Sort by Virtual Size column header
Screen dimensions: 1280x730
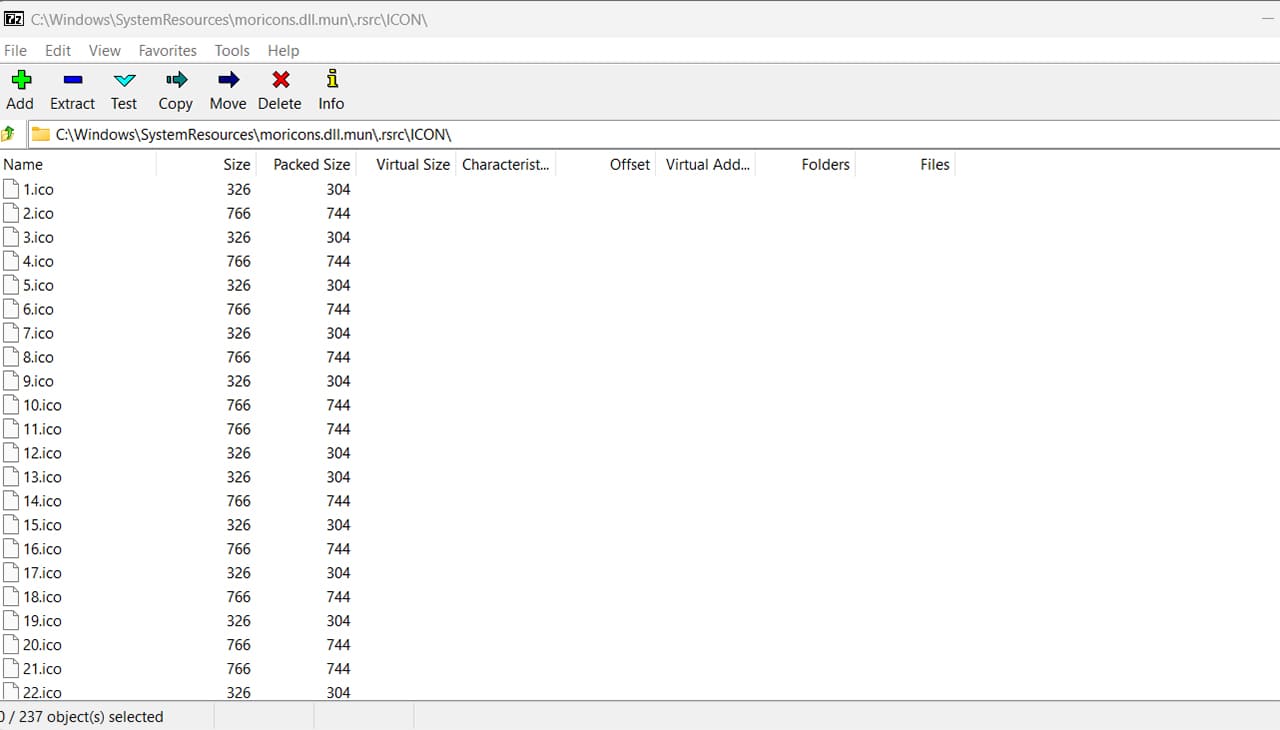pyautogui.click(x=406, y=164)
